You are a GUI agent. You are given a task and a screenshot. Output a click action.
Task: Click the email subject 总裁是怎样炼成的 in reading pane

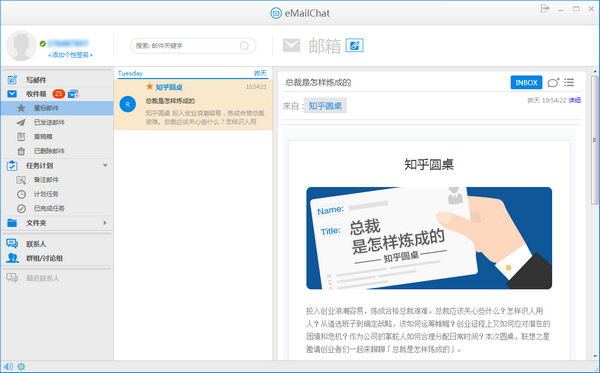(318, 83)
